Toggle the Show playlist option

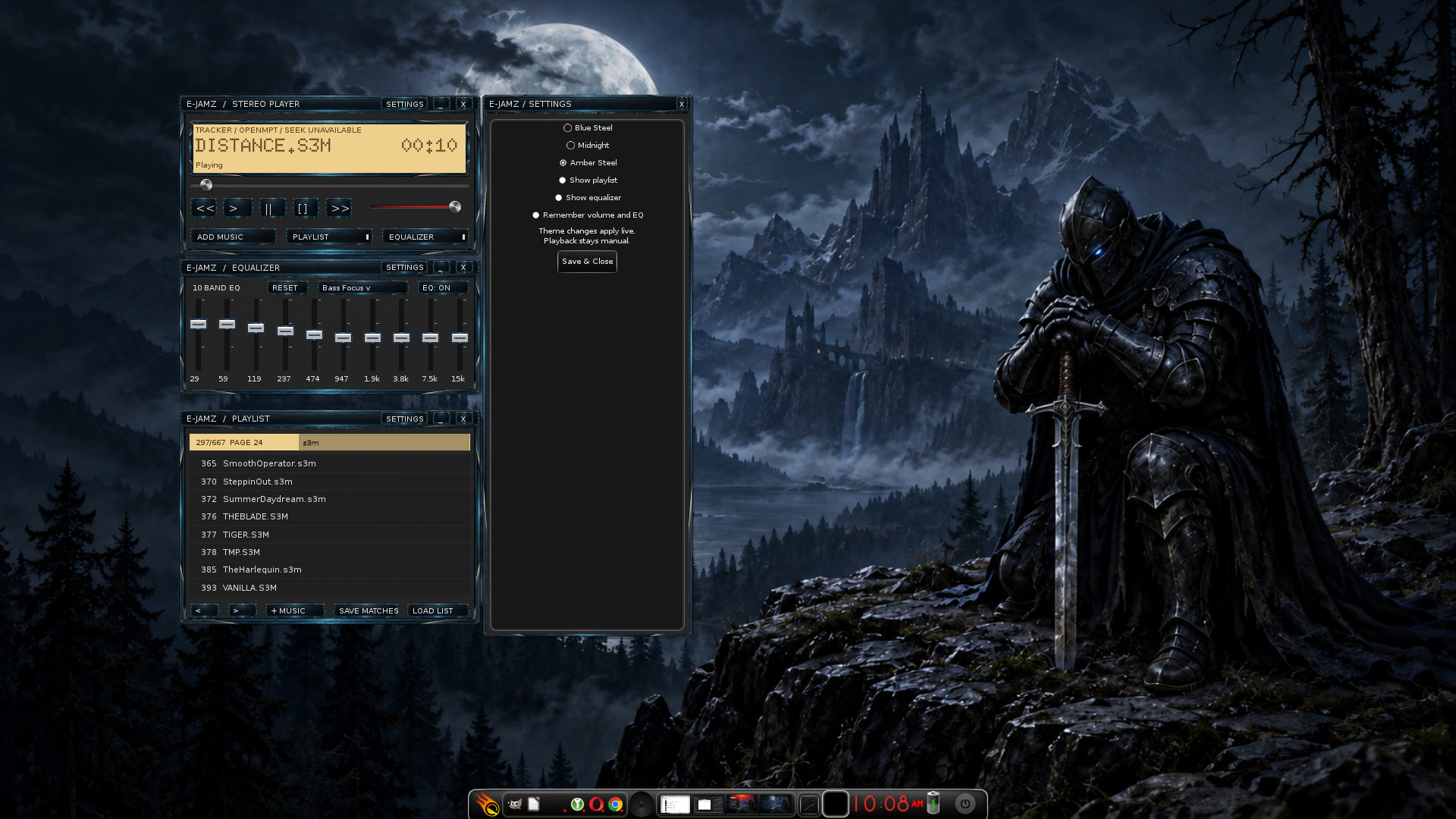tap(588, 180)
